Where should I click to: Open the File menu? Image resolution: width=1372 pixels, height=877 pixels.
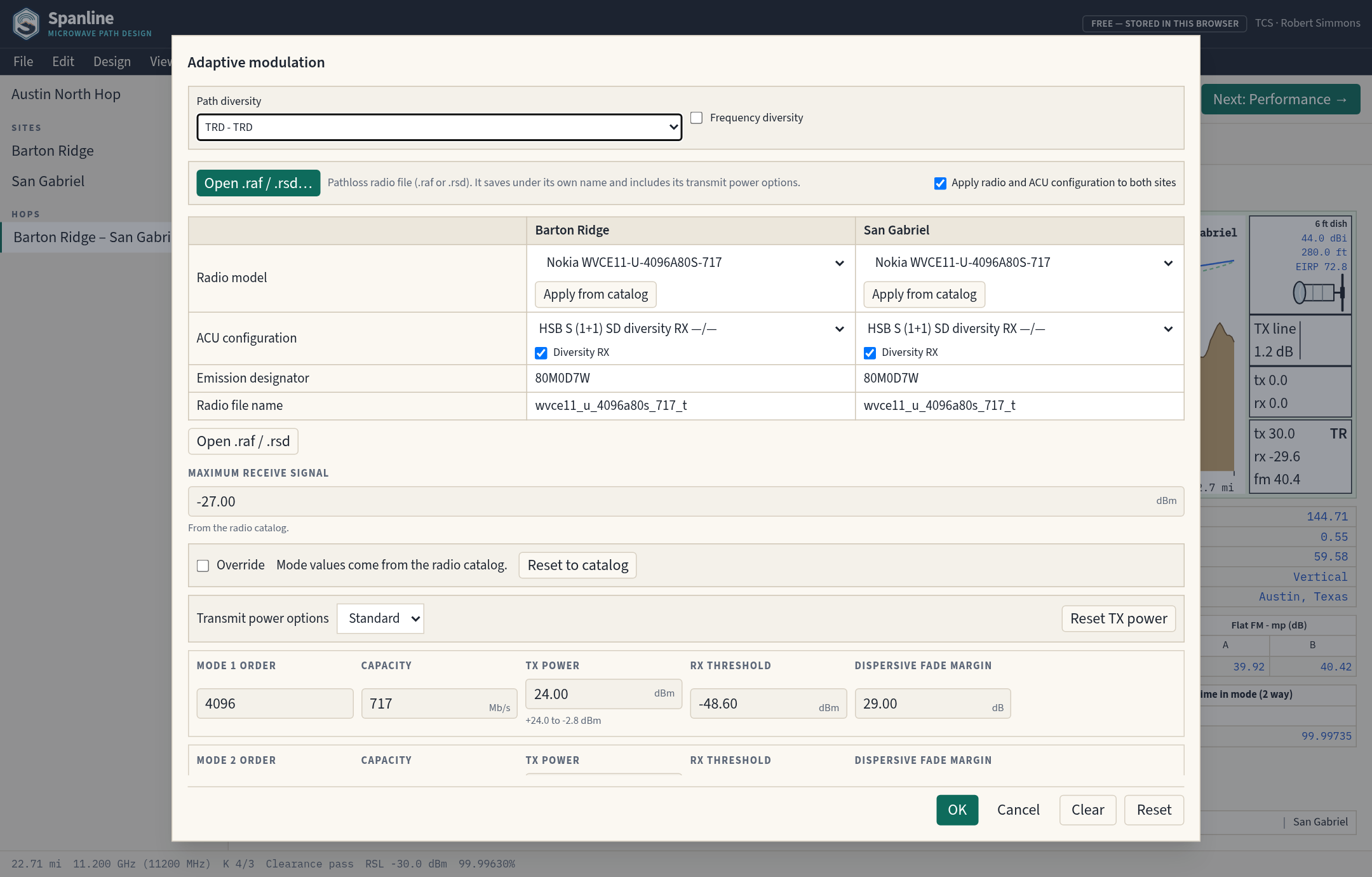(x=23, y=62)
